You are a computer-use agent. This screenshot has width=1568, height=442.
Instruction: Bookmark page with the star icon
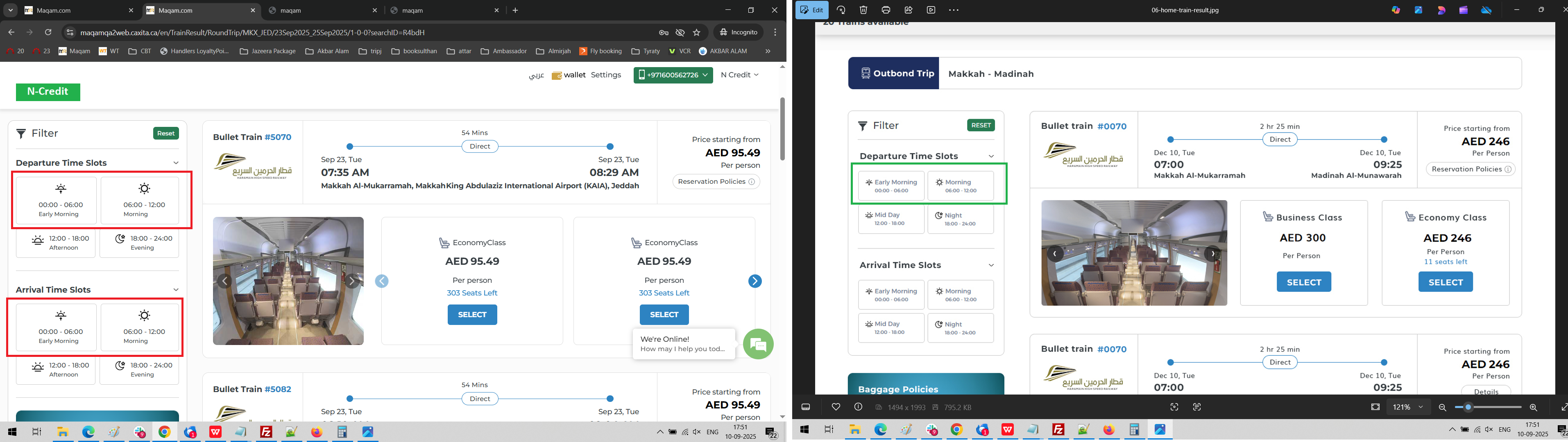[x=696, y=32]
